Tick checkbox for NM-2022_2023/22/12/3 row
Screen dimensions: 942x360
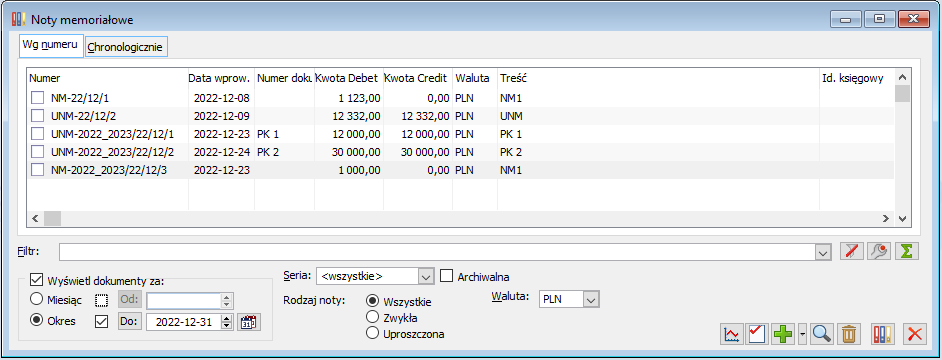[38, 170]
